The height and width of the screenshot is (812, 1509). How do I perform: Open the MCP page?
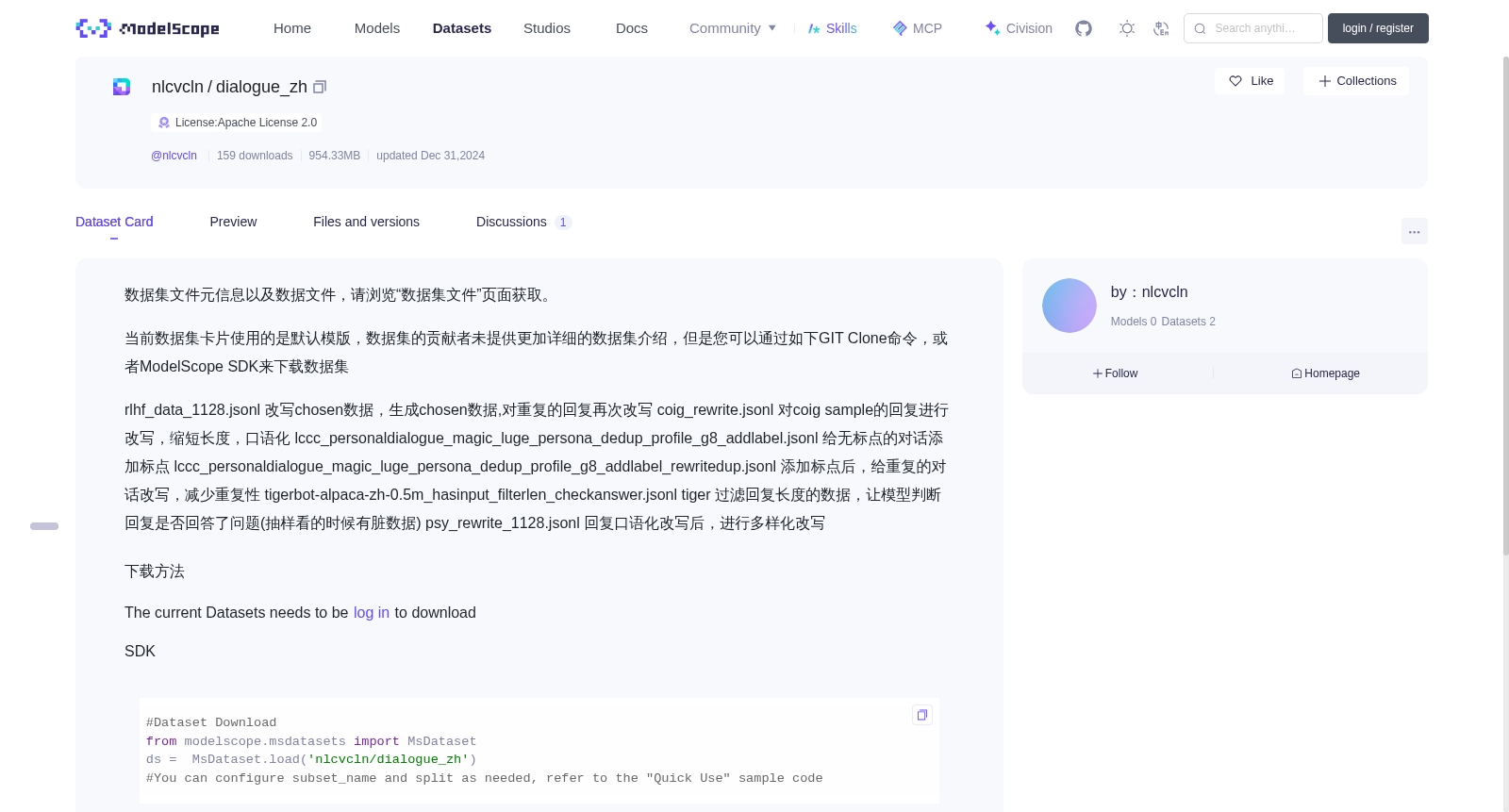click(918, 28)
